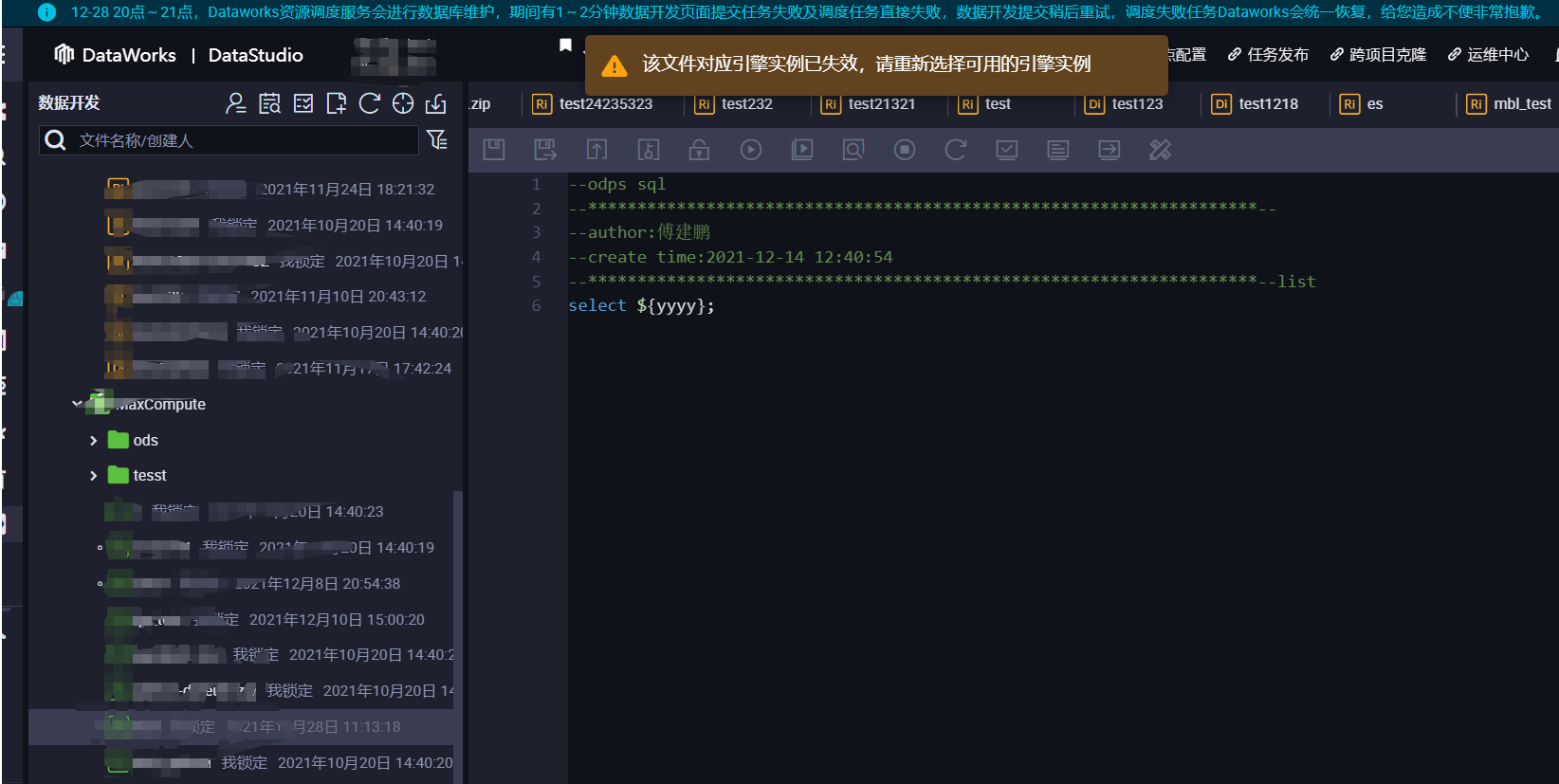Open the 任务发布 link
1559x784 pixels.
tap(1268, 55)
